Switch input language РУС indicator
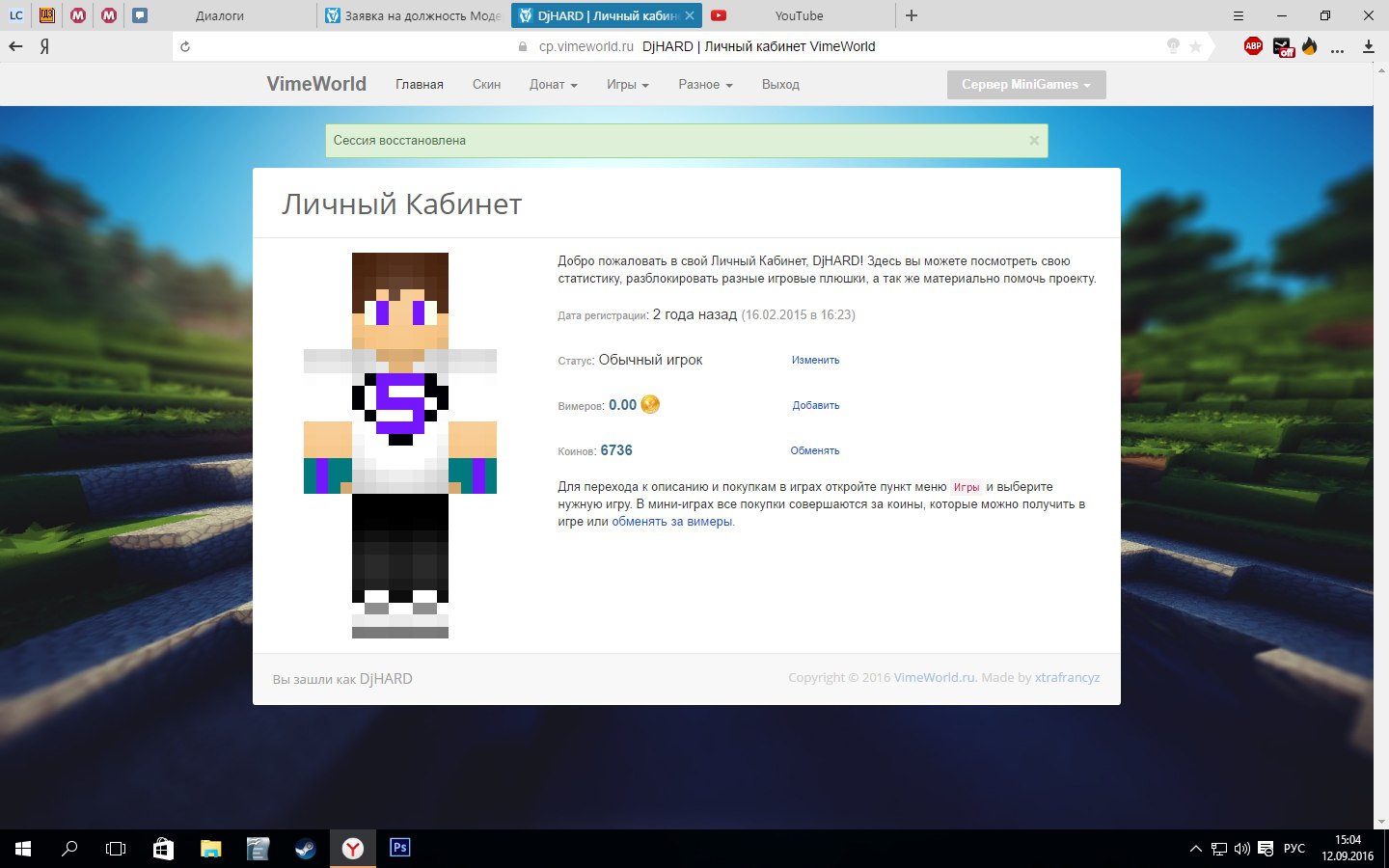Screen dimensions: 1389x868 click(1294, 849)
